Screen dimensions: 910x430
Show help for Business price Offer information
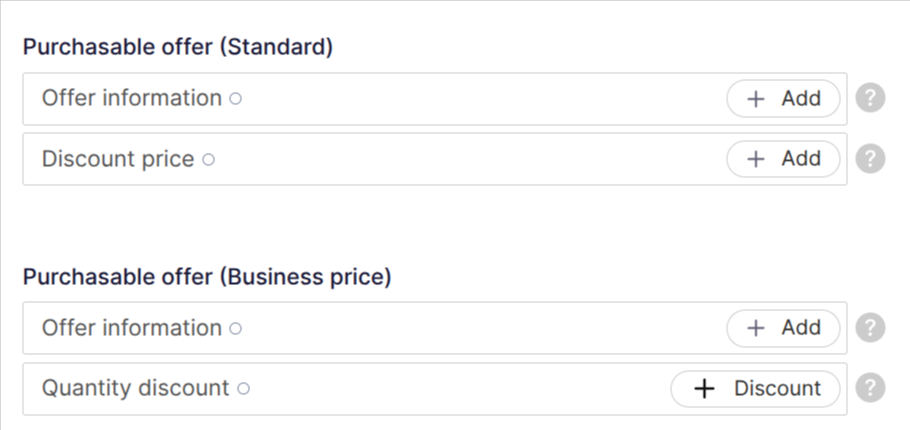(x=871, y=328)
